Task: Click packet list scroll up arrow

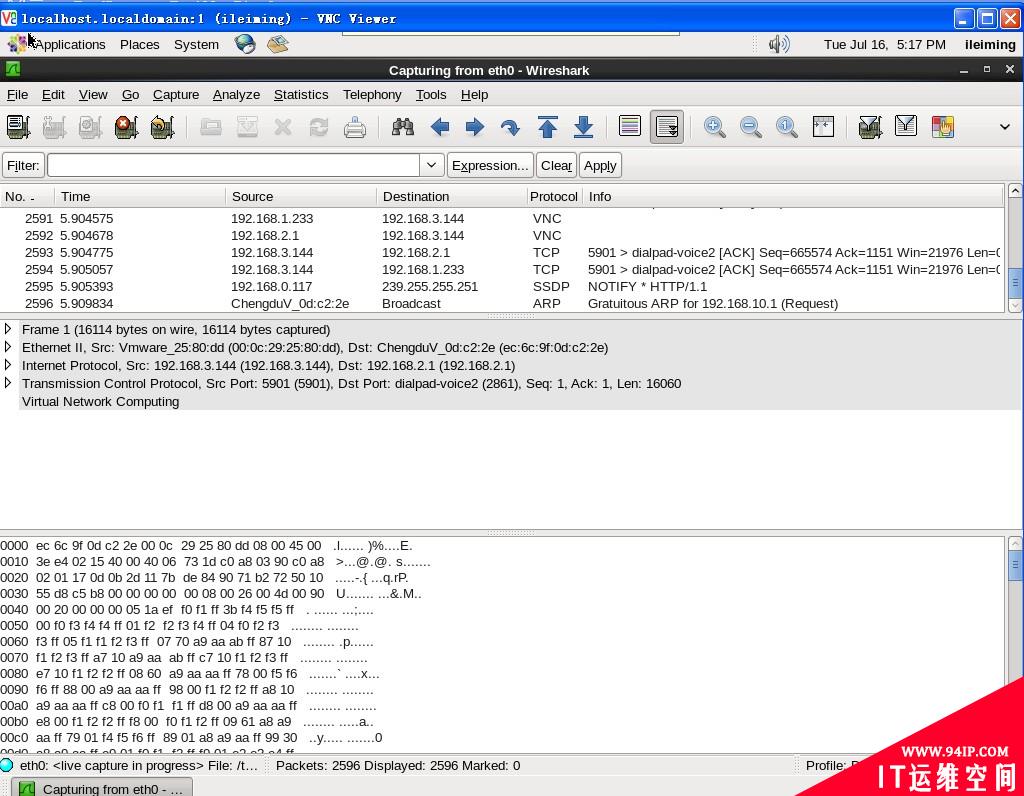Action: point(1015,191)
